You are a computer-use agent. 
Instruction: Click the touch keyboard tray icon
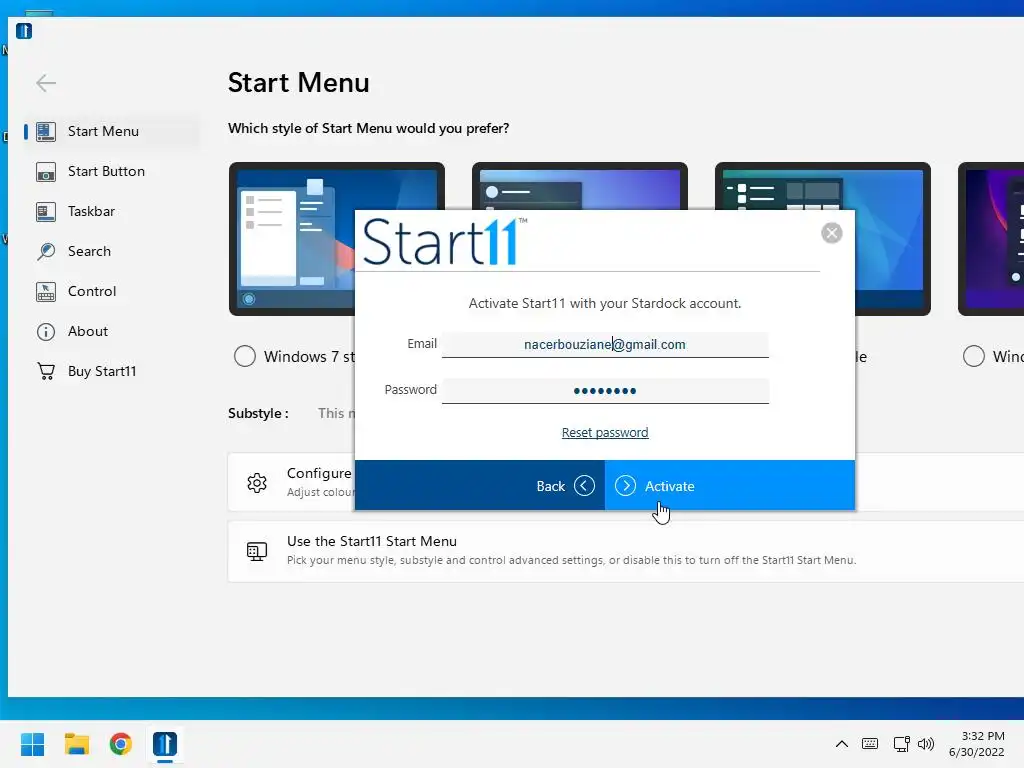[x=870, y=744]
